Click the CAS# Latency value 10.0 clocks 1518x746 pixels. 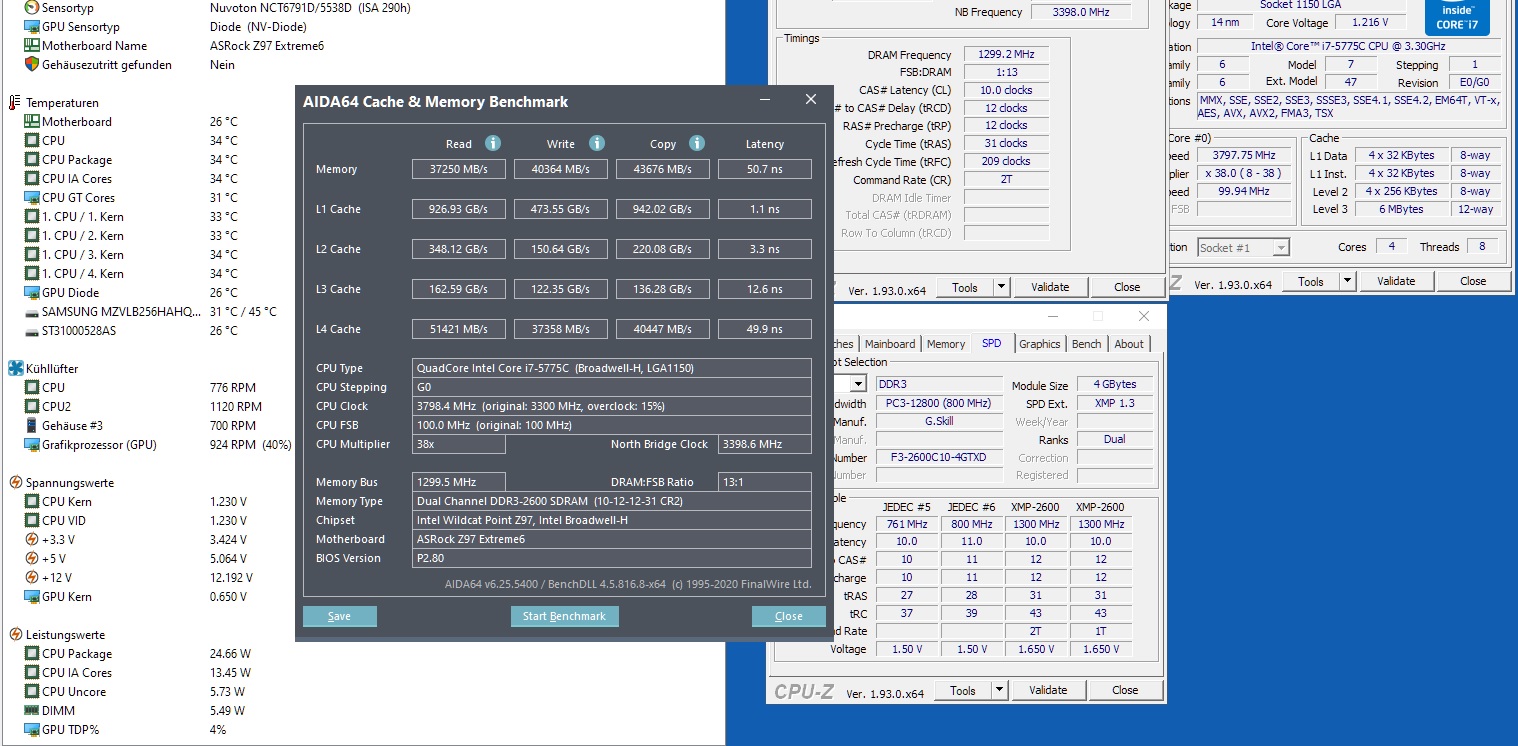(x=1007, y=90)
